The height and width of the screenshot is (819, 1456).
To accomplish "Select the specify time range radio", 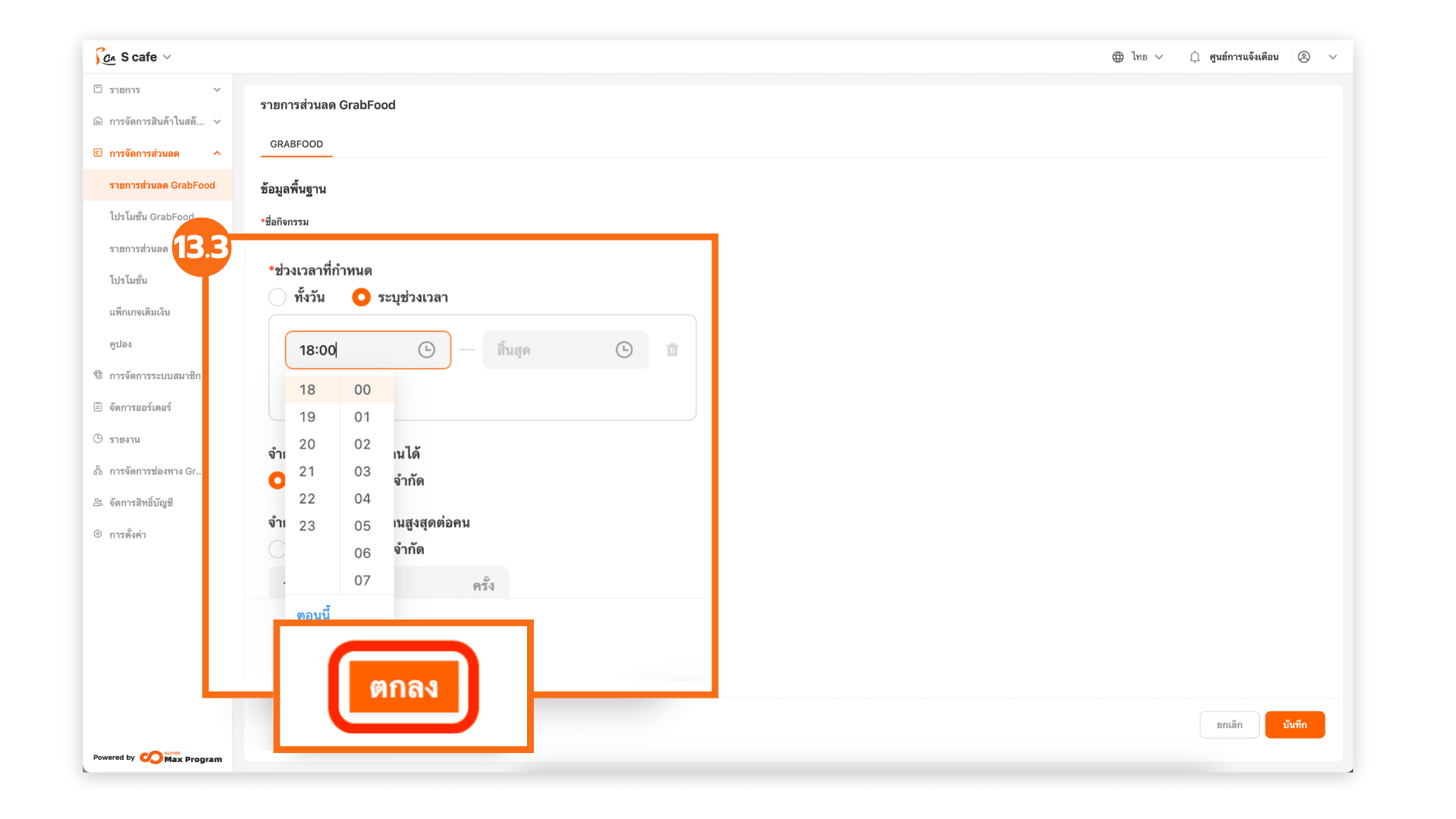I will [x=361, y=297].
